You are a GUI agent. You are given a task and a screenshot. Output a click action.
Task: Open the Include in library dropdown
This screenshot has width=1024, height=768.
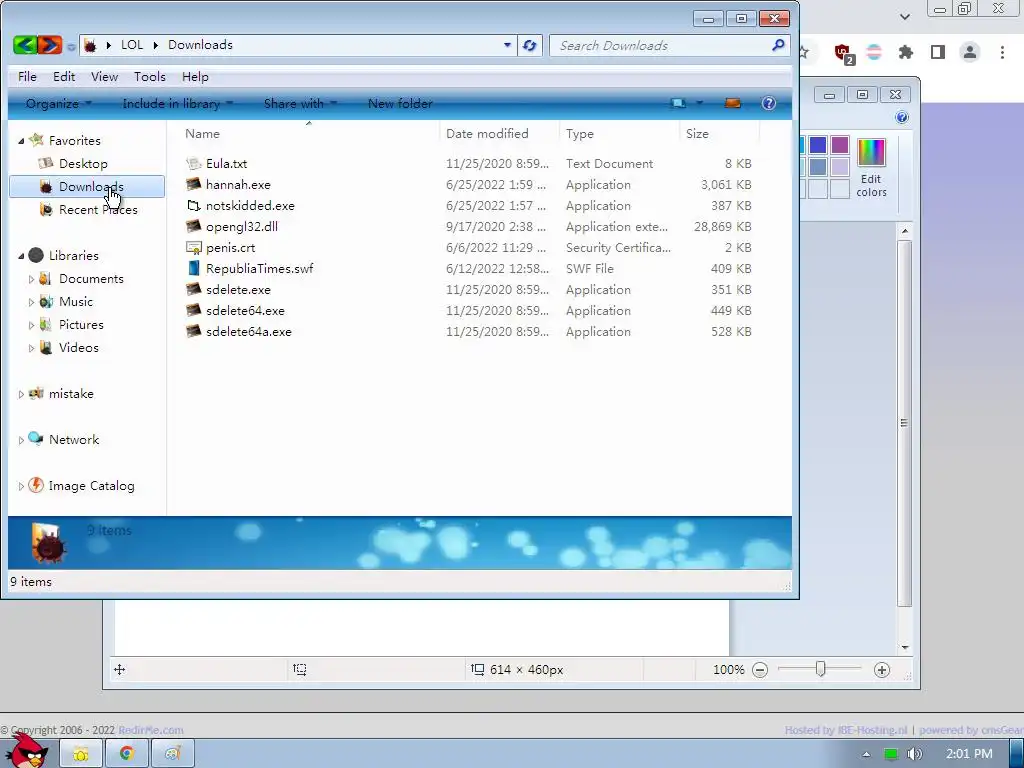pyautogui.click(x=177, y=104)
